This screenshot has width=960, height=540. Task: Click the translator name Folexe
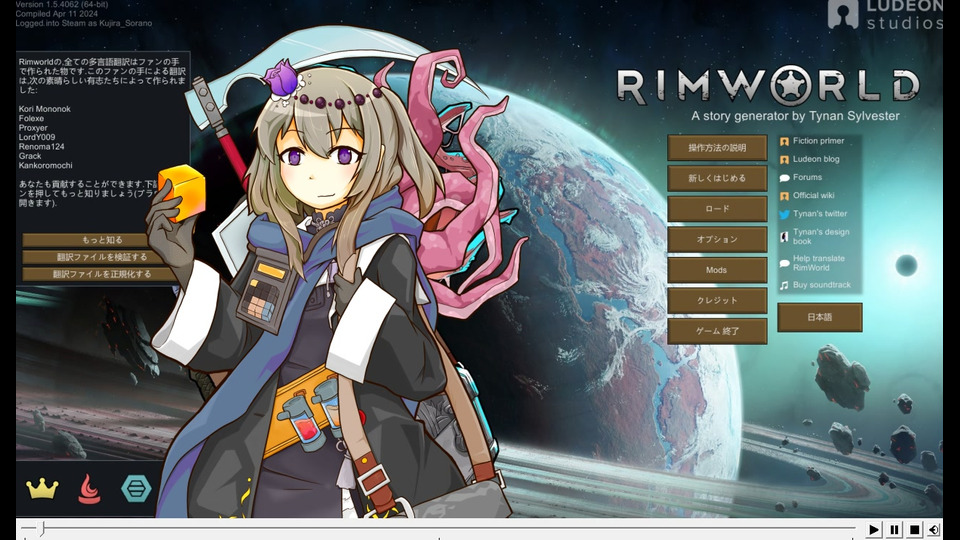[x=31, y=119]
